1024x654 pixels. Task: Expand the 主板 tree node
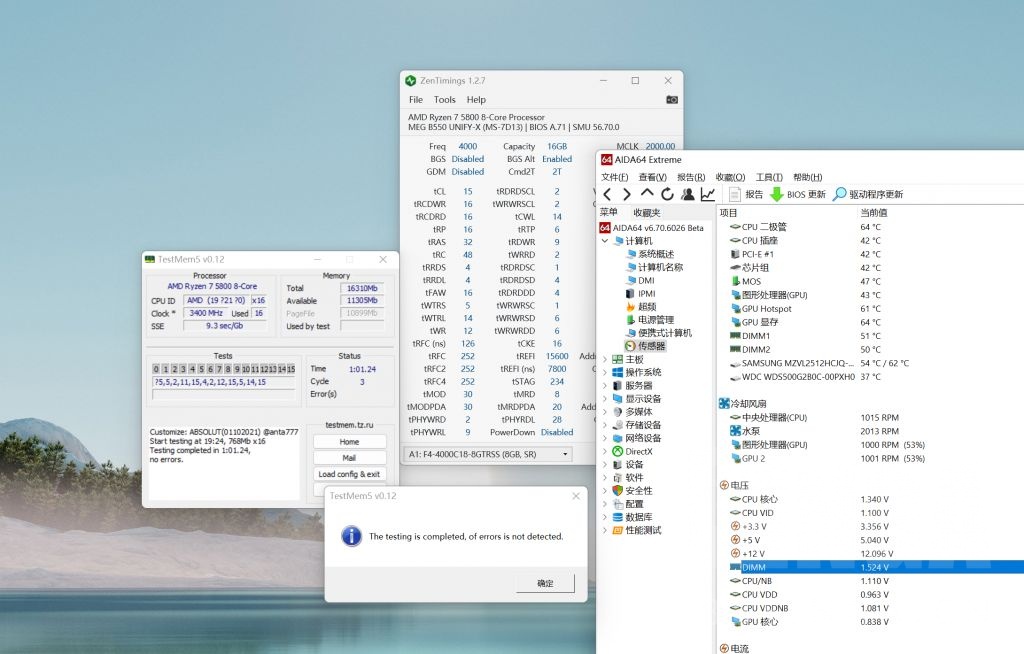(x=605, y=359)
